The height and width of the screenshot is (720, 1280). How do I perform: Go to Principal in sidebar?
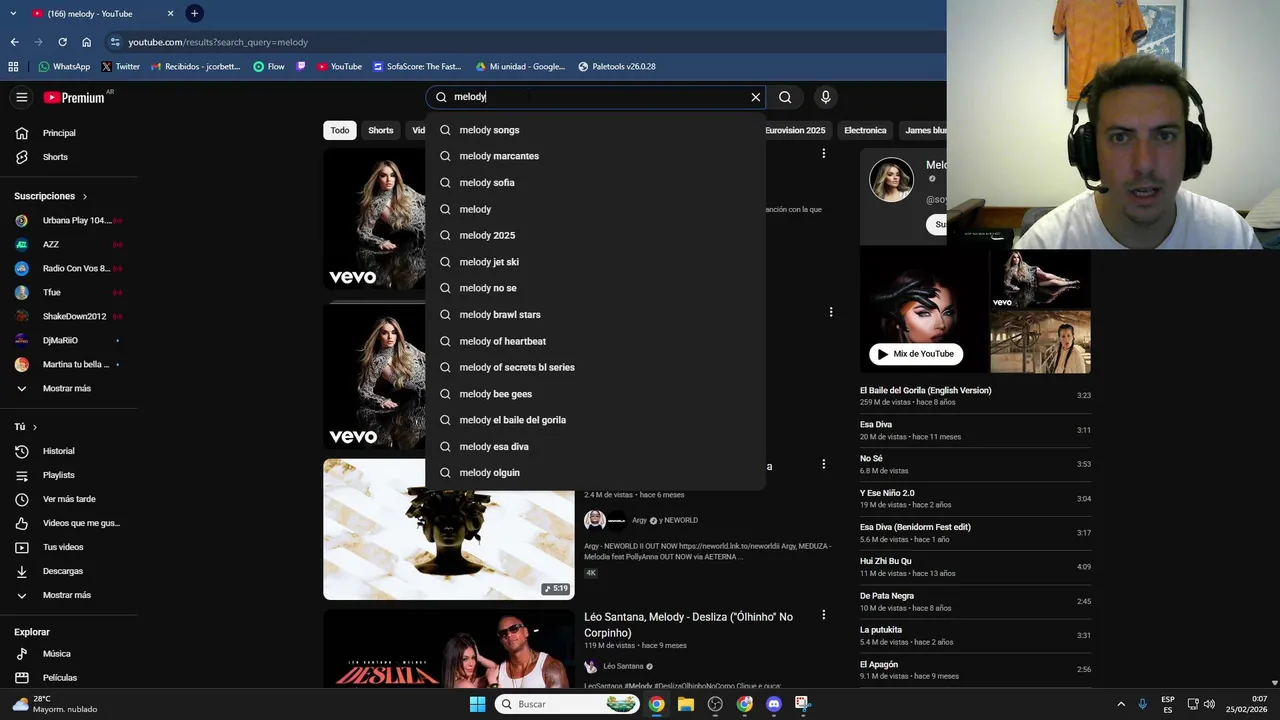pyautogui.click(x=67, y=133)
